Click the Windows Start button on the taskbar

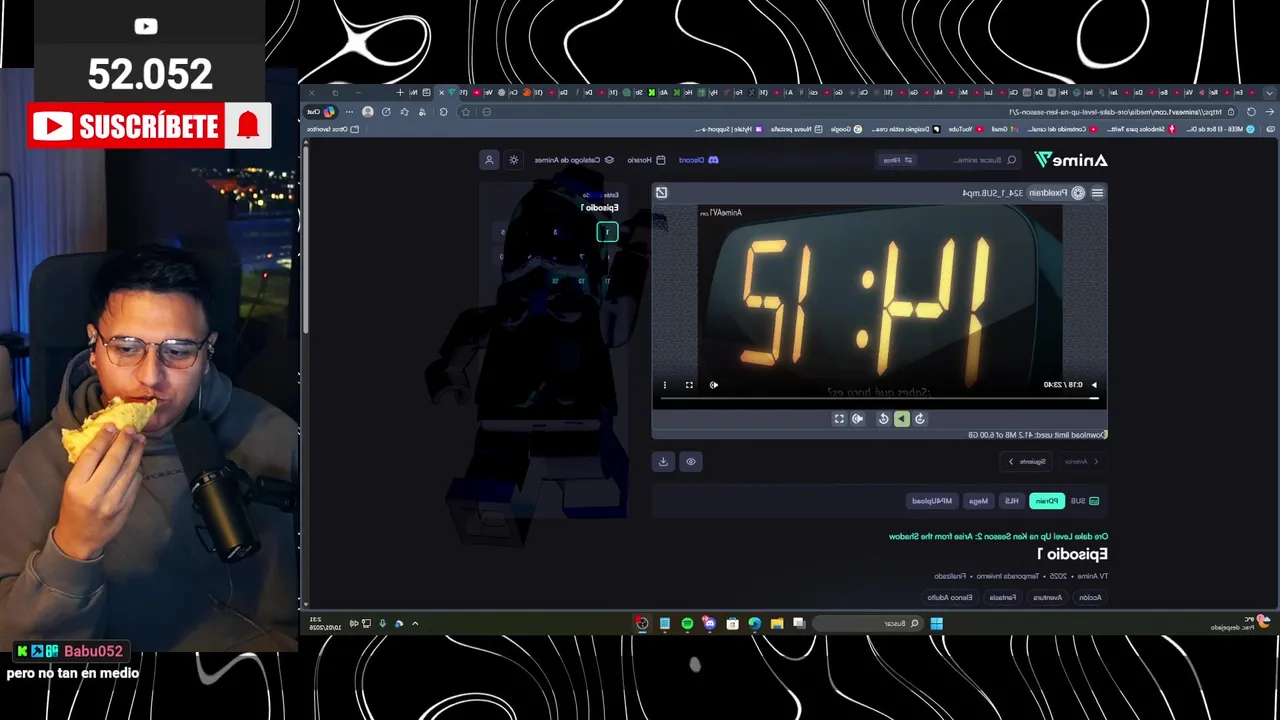936,624
